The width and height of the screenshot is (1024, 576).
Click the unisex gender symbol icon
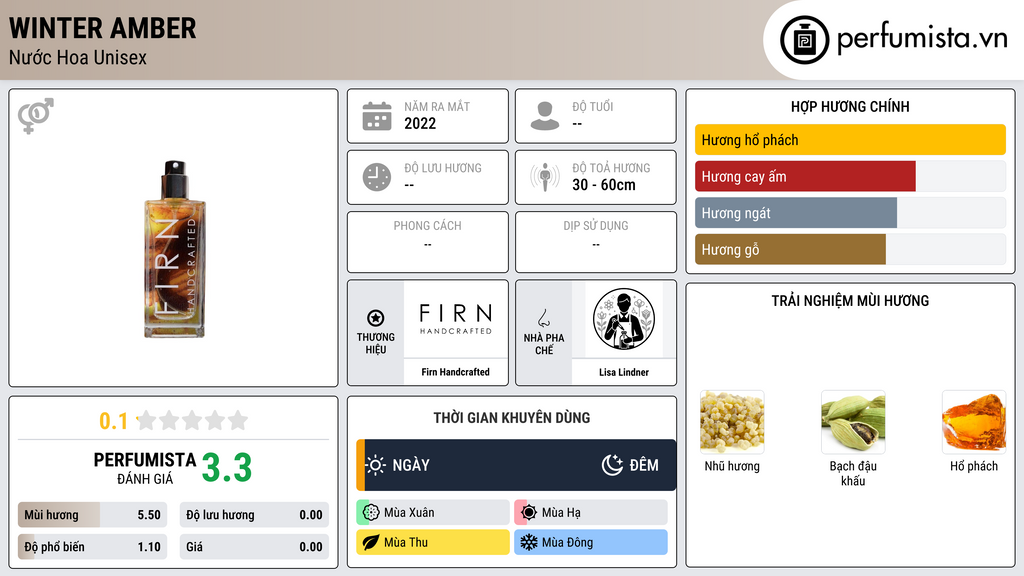[x=36, y=116]
